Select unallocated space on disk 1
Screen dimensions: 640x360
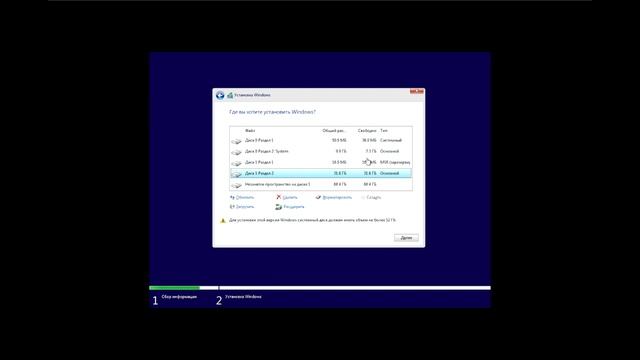[321, 184]
